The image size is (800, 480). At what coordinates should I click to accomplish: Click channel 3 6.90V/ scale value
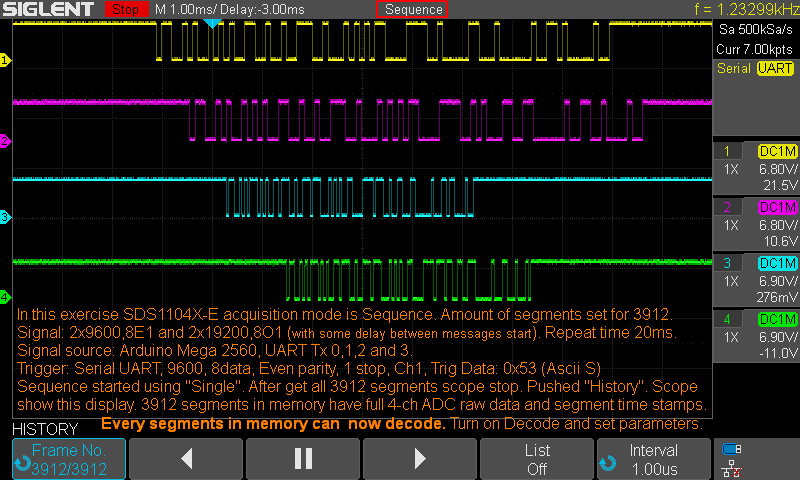click(x=778, y=281)
